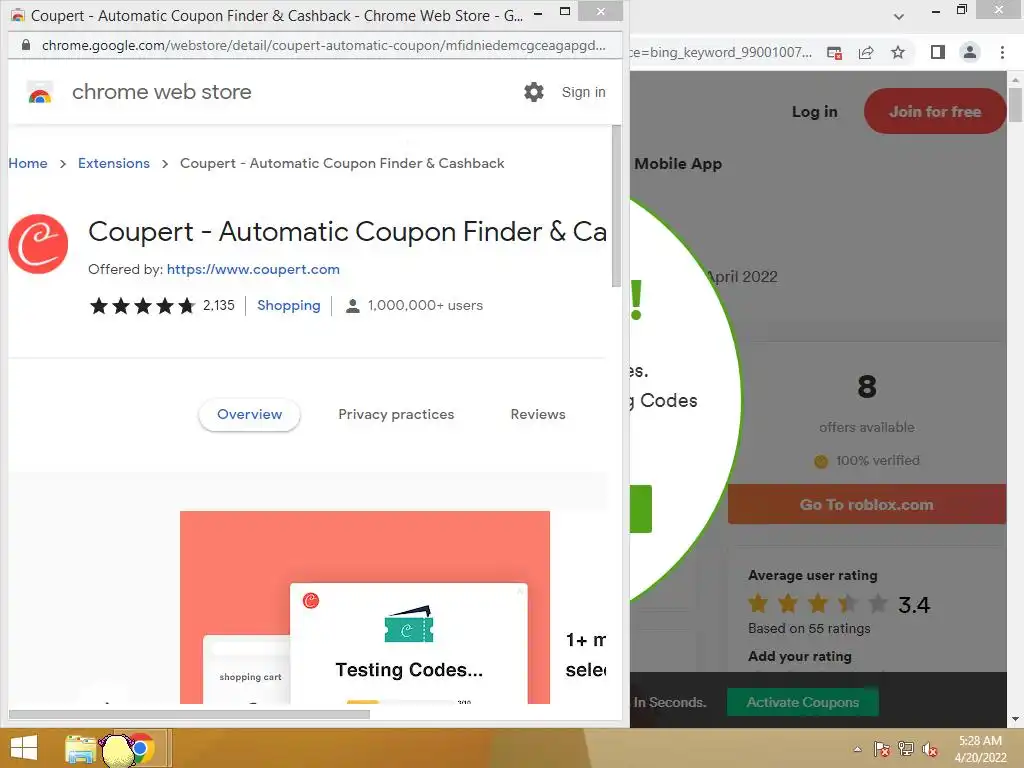Click Activate Coupons button
This screenshot has width=1024, height=768.
803,702
